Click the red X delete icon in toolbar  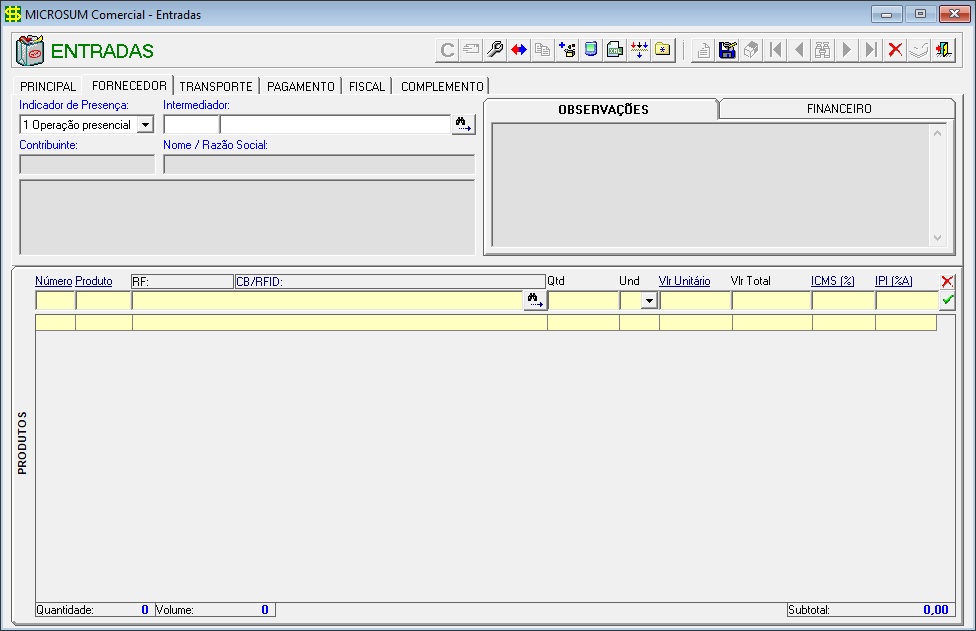pos(895,50)
